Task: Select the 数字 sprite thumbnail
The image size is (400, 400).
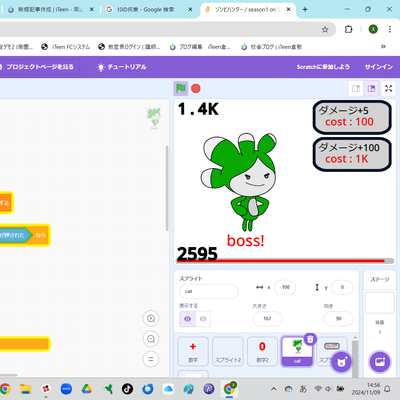Action: (193, 351)
